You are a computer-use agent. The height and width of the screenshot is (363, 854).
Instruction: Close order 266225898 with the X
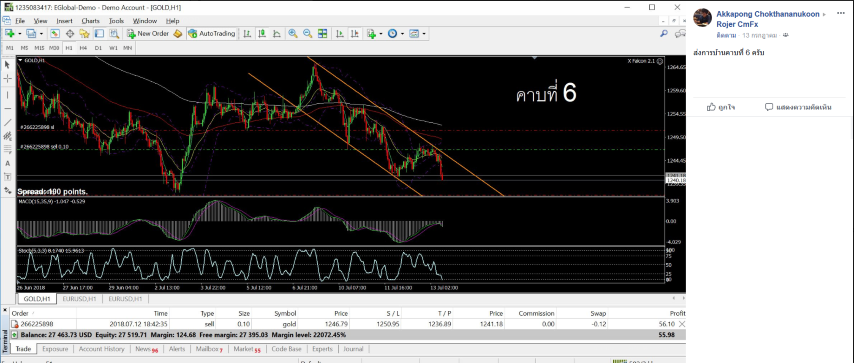[x=680, y=324]
